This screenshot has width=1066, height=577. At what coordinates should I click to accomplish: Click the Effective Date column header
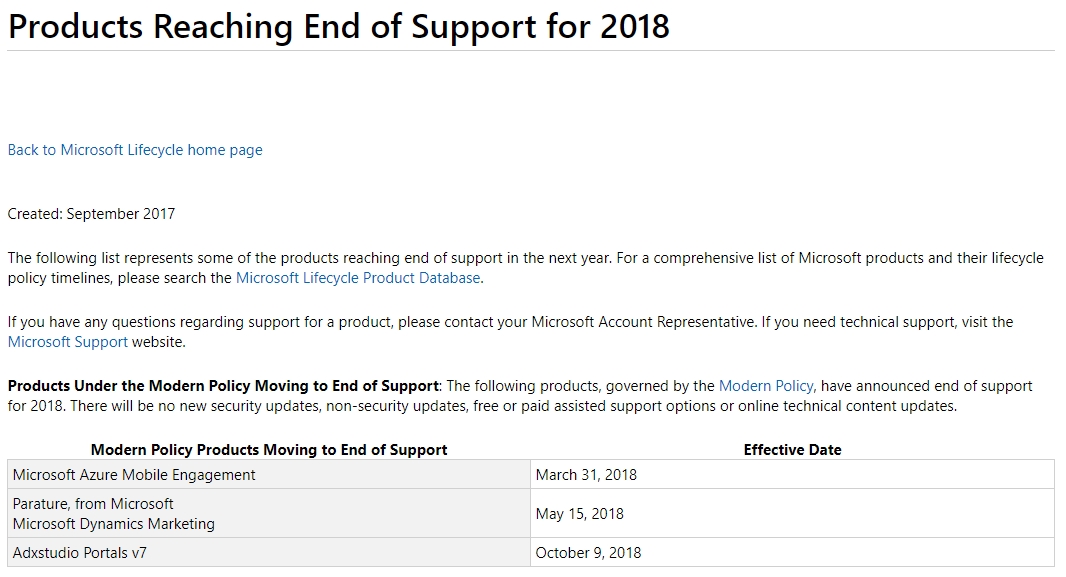pos(792,450)
